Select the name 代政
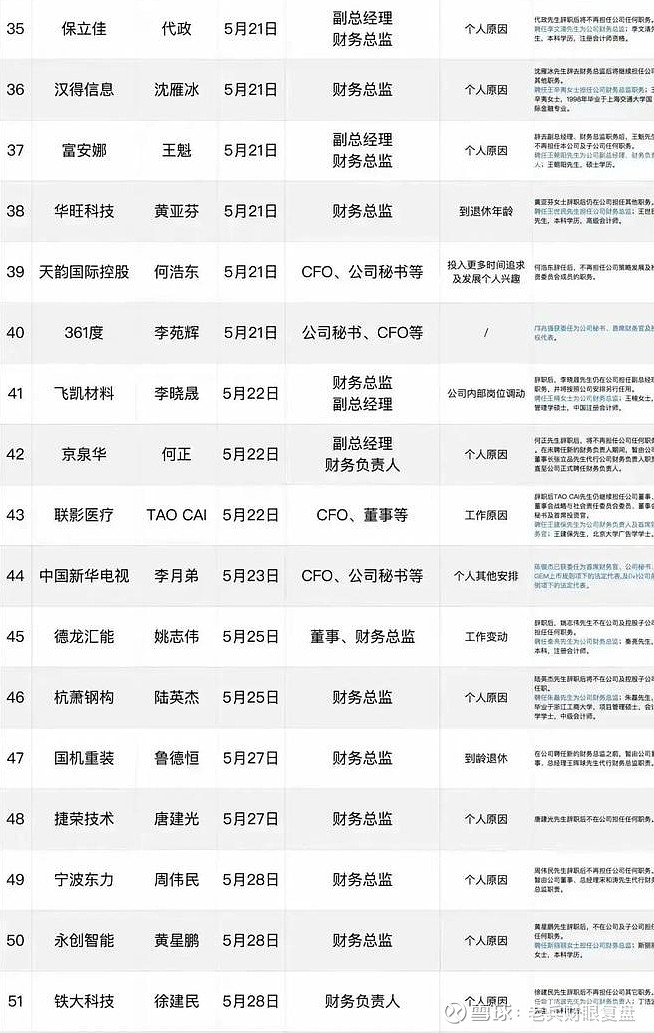Image resolution: width=654 pixels, height=1033 pixels. (x=177, y=29)
